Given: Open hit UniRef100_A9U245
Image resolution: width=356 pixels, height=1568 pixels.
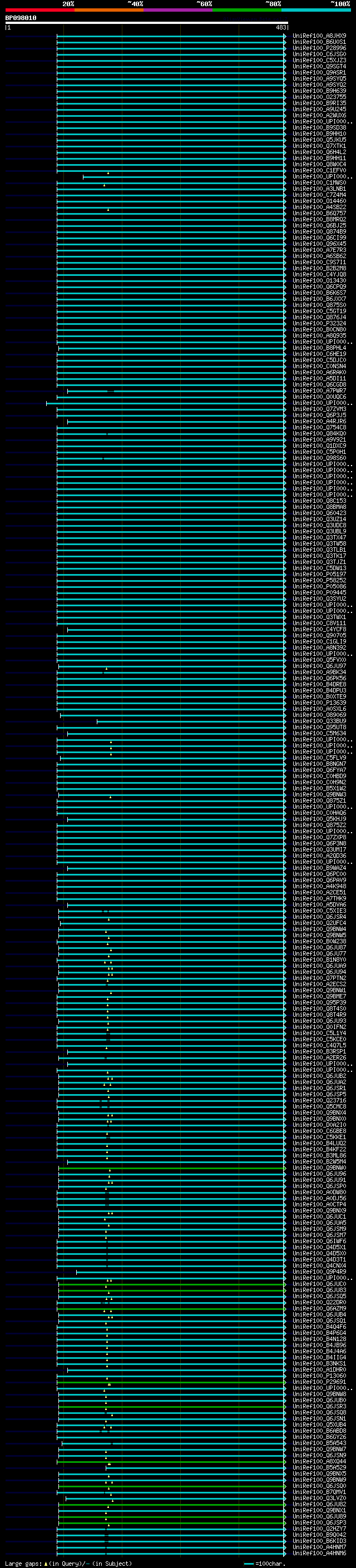Looking at the screenshot, I should click(319, 109).
